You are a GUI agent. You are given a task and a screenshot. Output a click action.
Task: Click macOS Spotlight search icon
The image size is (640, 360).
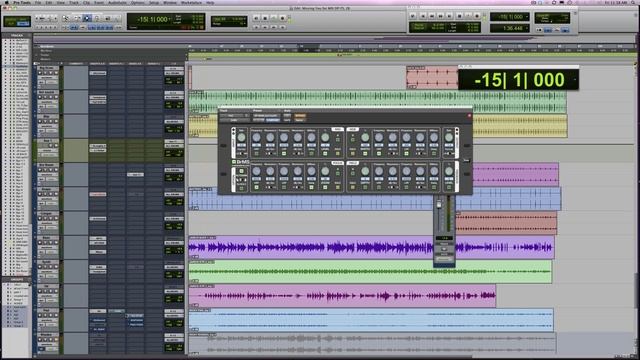[x=633, y=2]
